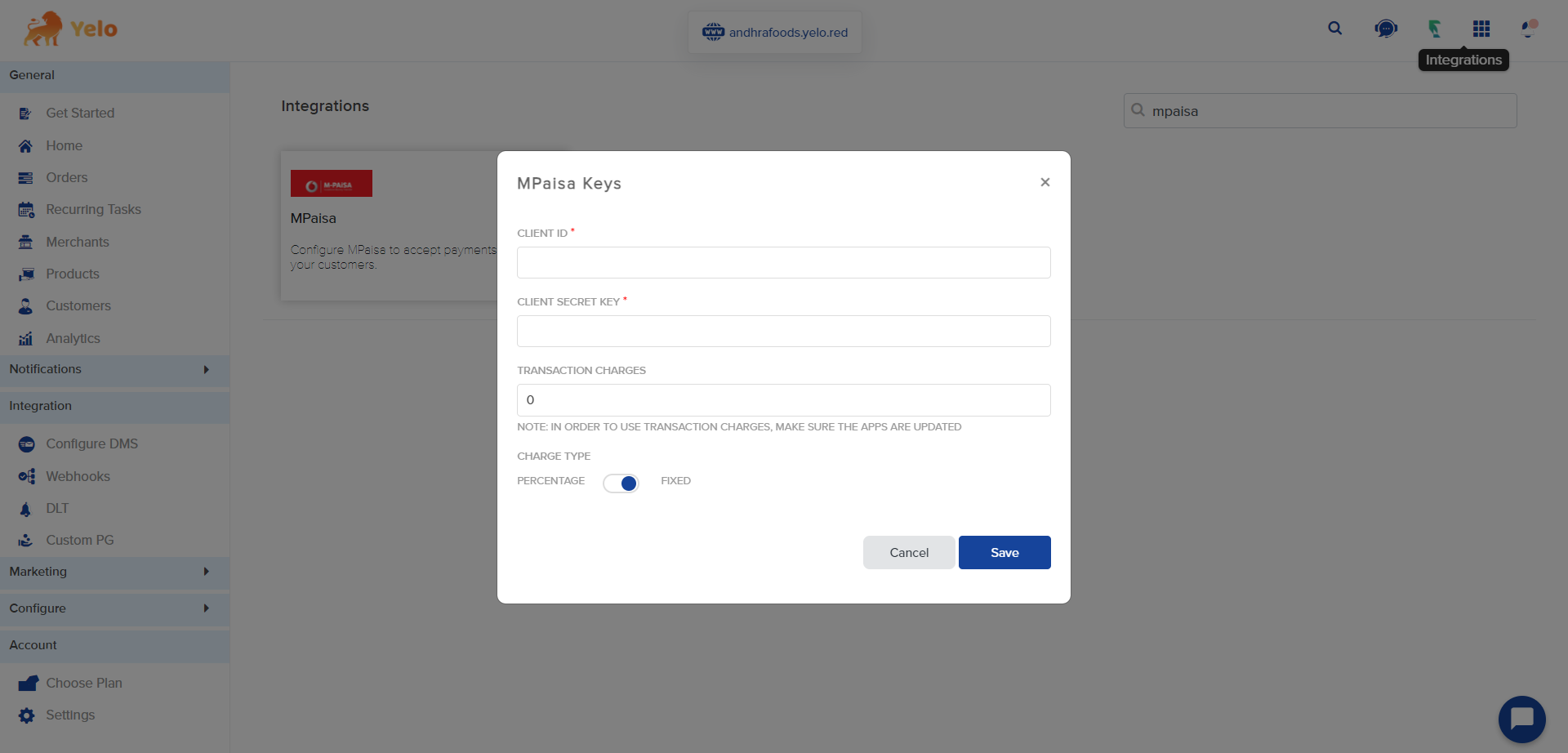Click the Integration section header
This screenshot has width=1568, height=753.
tap(114, 407)
